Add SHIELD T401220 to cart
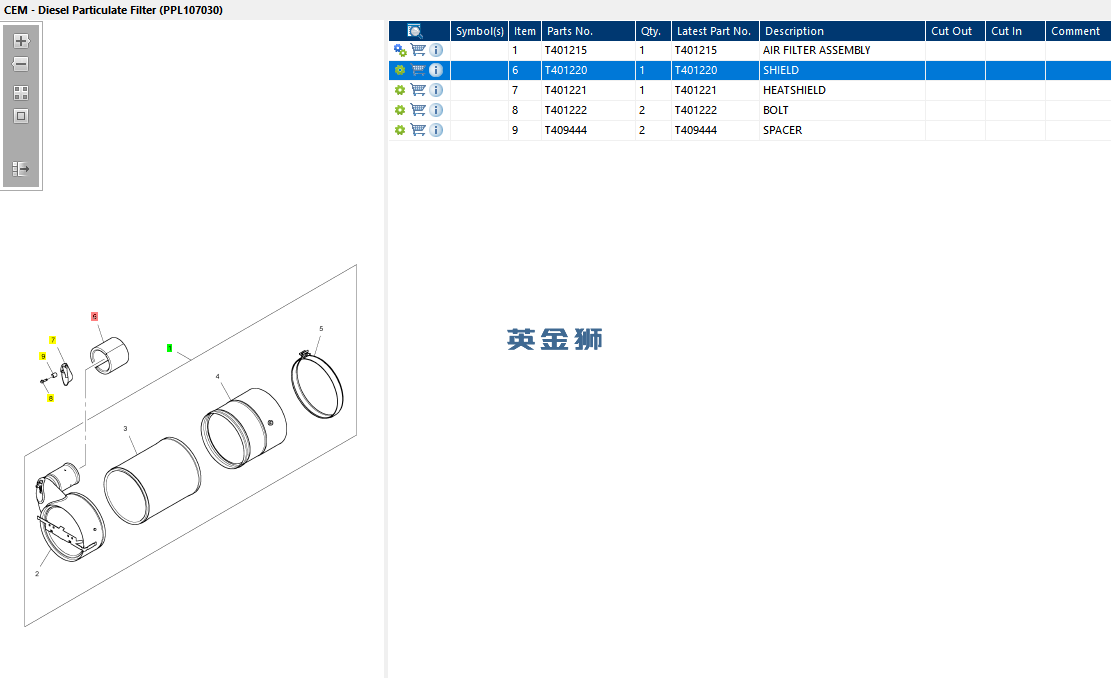Image resolution: width=1111 pixels, height=678 pixels. click(x=418, y=70)
